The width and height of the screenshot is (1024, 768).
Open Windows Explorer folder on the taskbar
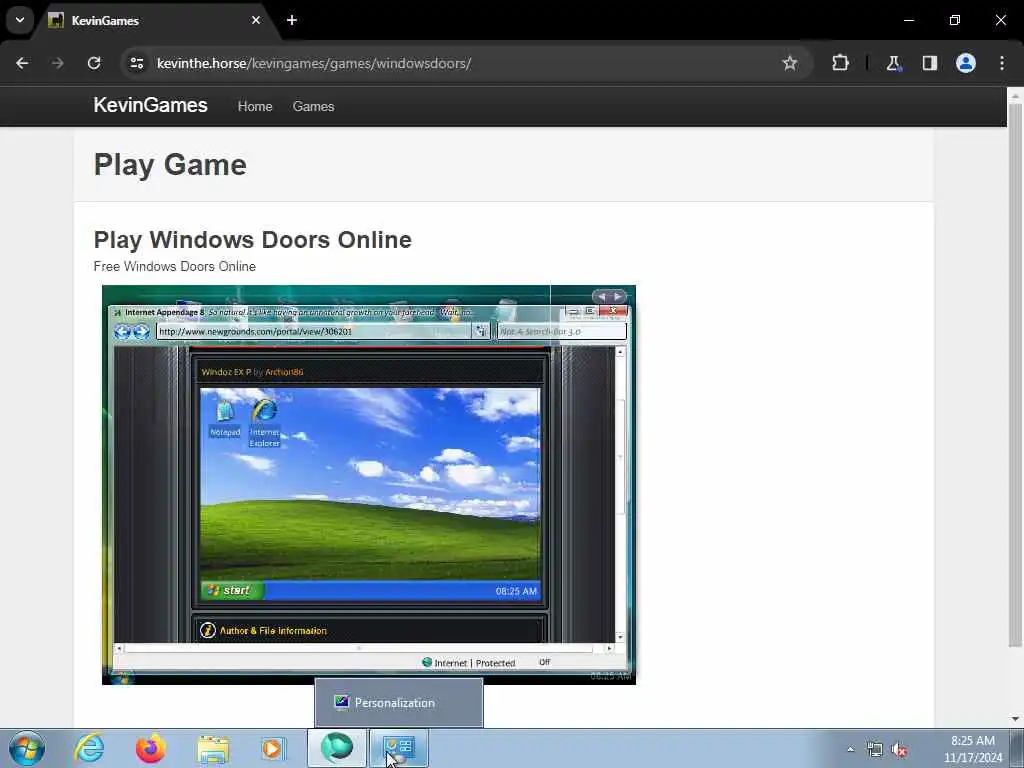pos(213,749)
